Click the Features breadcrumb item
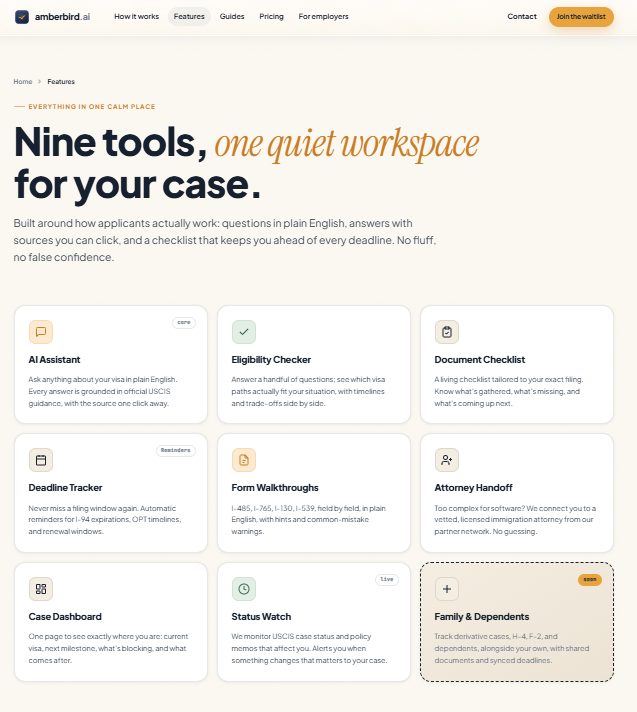This screenshot has width=637, height=712. pyautogui.click(x=61, y=82)
